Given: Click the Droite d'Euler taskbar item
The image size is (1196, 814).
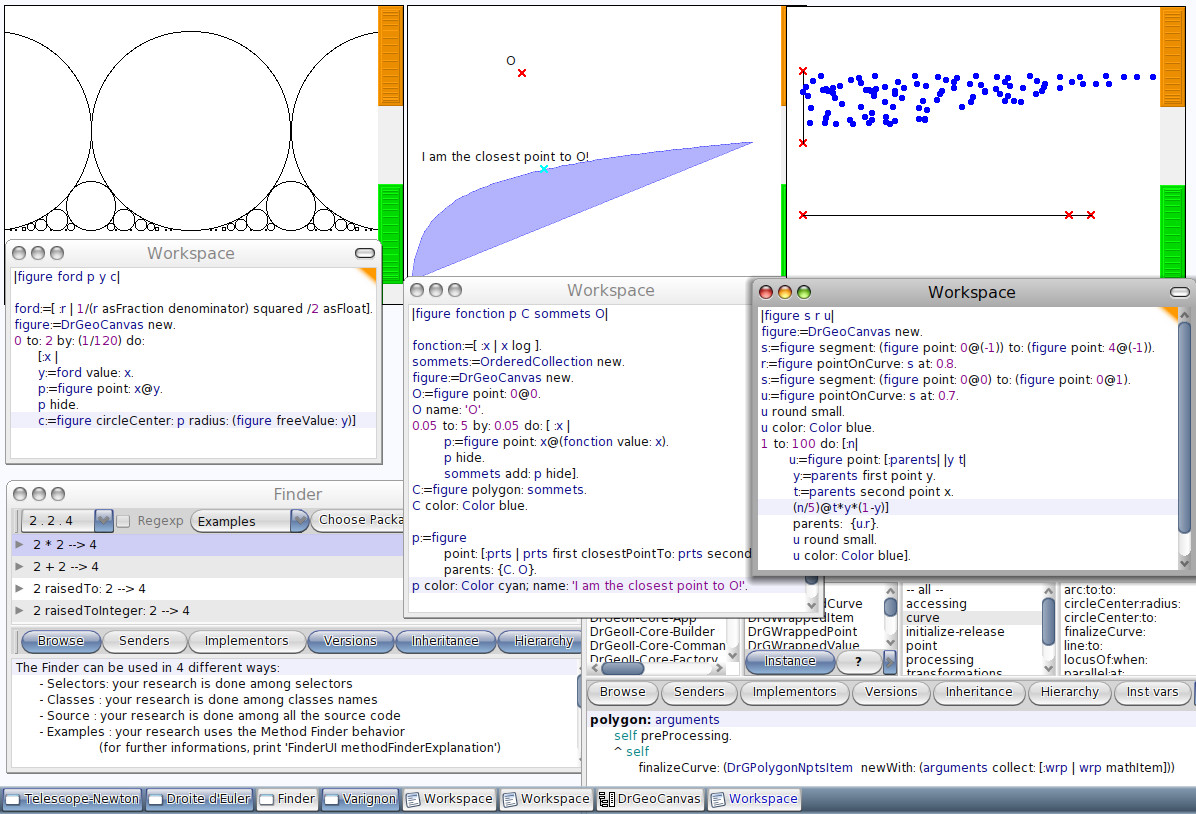Looking at the screenshot, I should pyautogui.click(x=199, y=799).
